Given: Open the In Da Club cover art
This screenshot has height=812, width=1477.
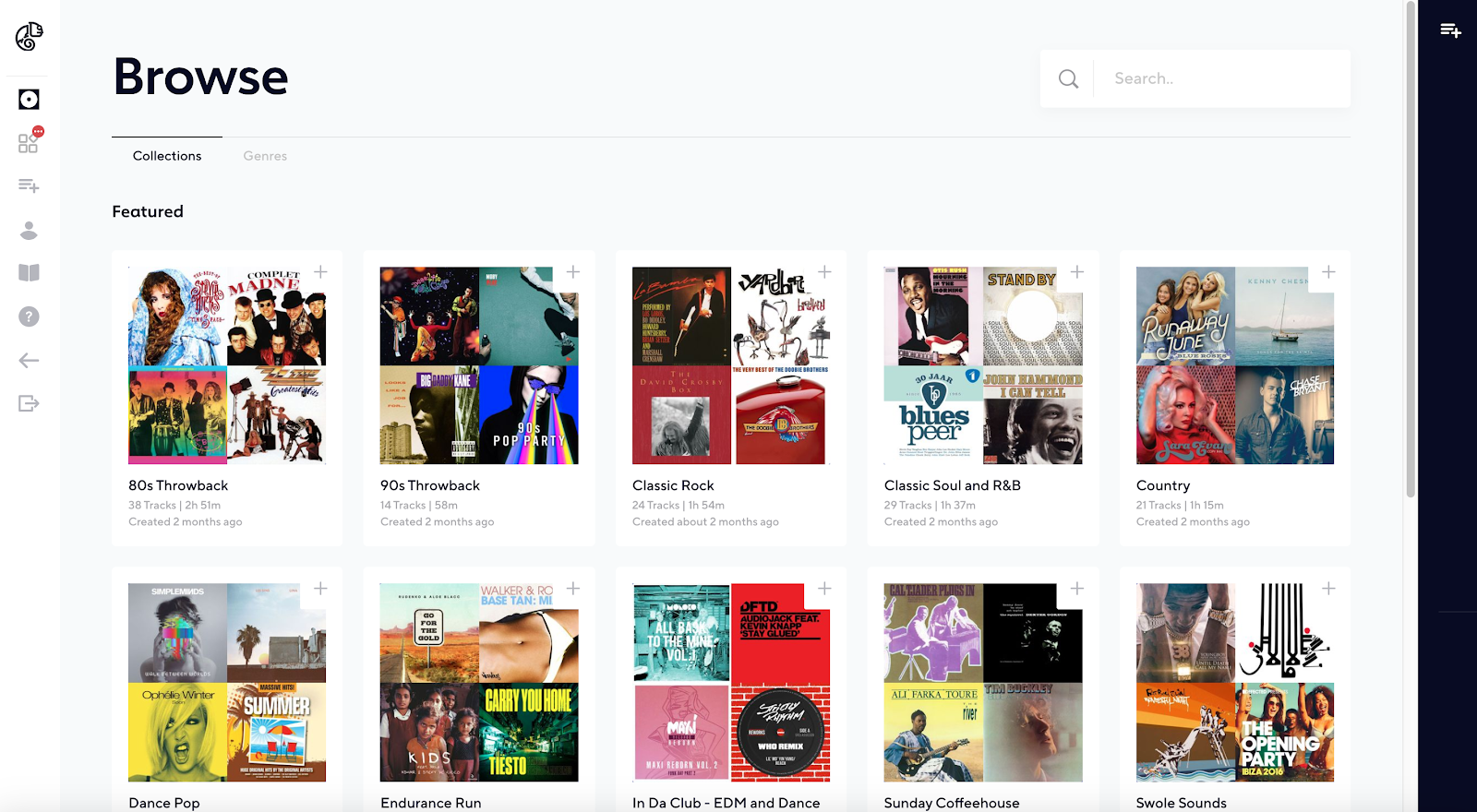Looking at the screenshot, I should pyautogui.click(x=731, y=683).
